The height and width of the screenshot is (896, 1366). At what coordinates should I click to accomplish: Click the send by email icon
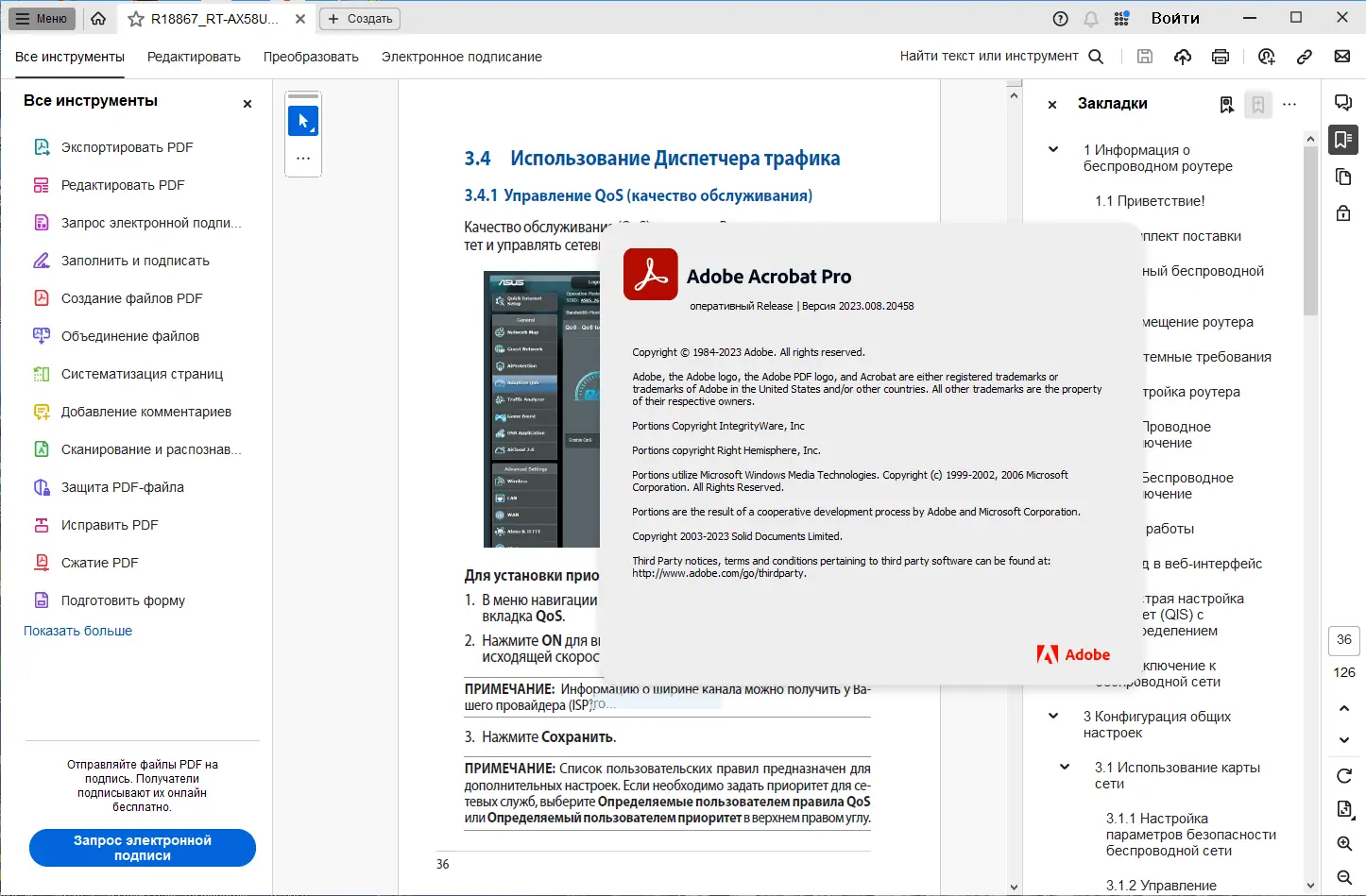(1342, 57)
